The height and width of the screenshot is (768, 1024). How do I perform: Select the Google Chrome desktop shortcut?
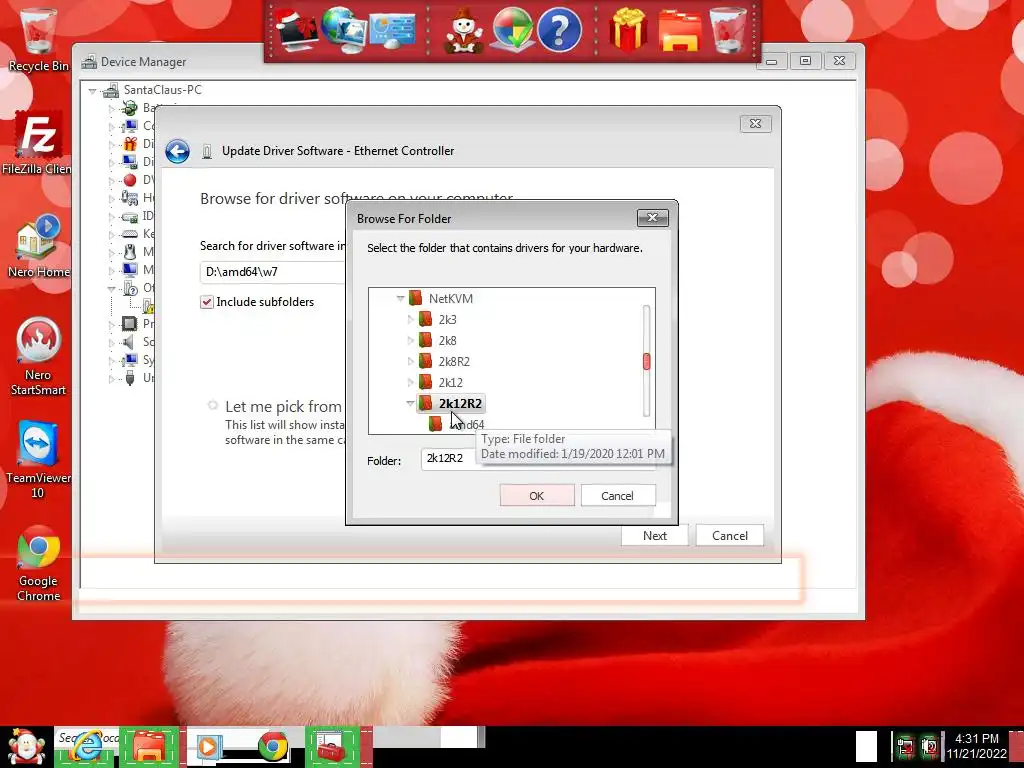(x=38, y=564)
